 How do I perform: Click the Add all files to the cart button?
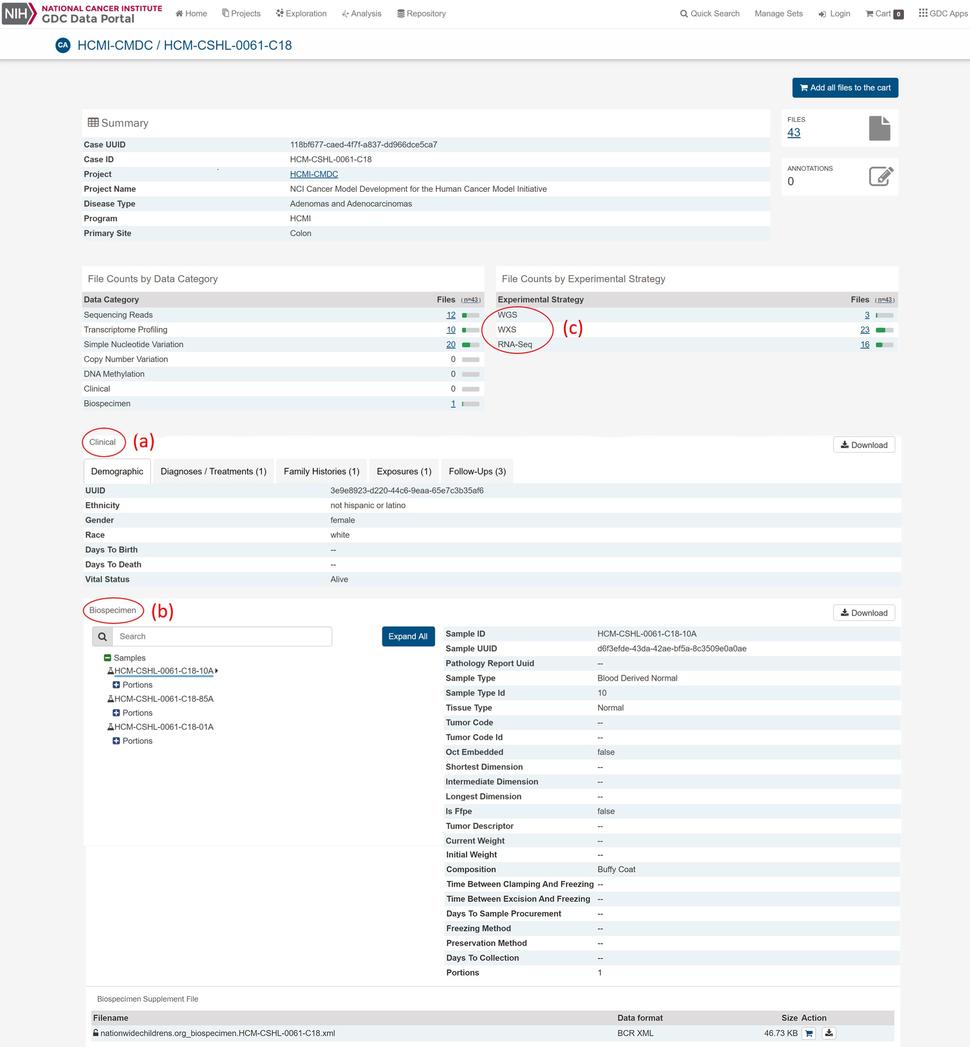coord(845,87)
